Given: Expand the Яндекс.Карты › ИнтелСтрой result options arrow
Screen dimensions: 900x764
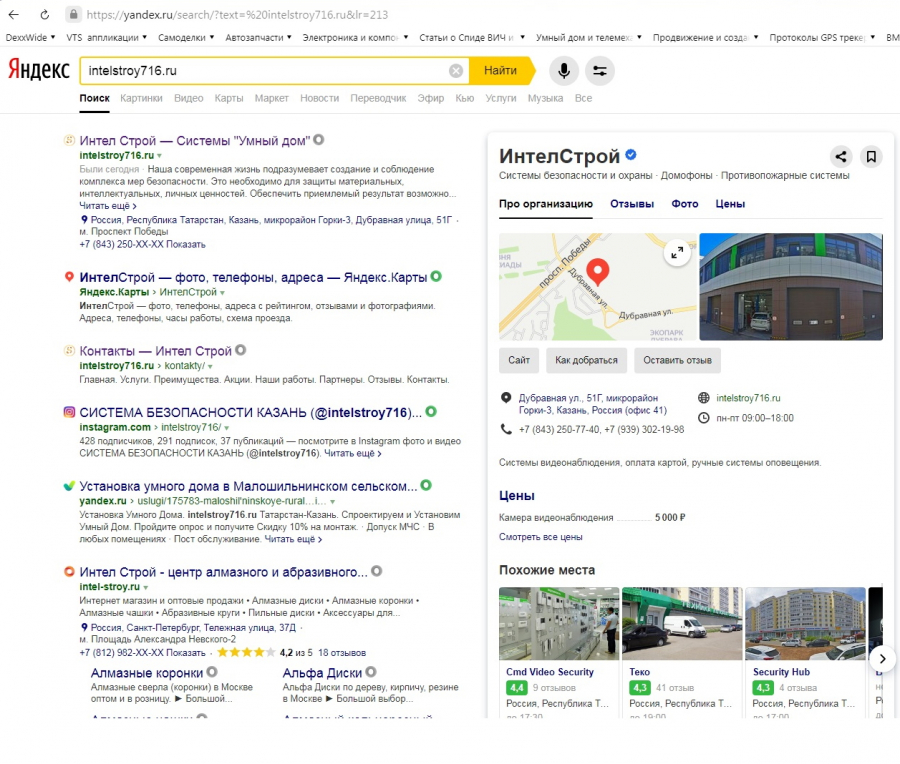Looking at the screenshot, I should point(223,292).
